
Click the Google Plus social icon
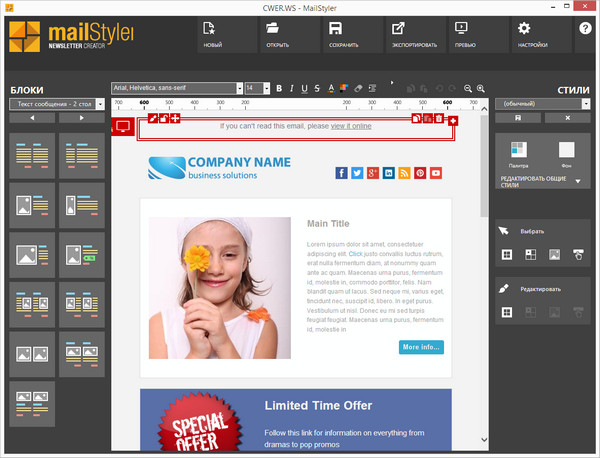(x=373, y=173)
